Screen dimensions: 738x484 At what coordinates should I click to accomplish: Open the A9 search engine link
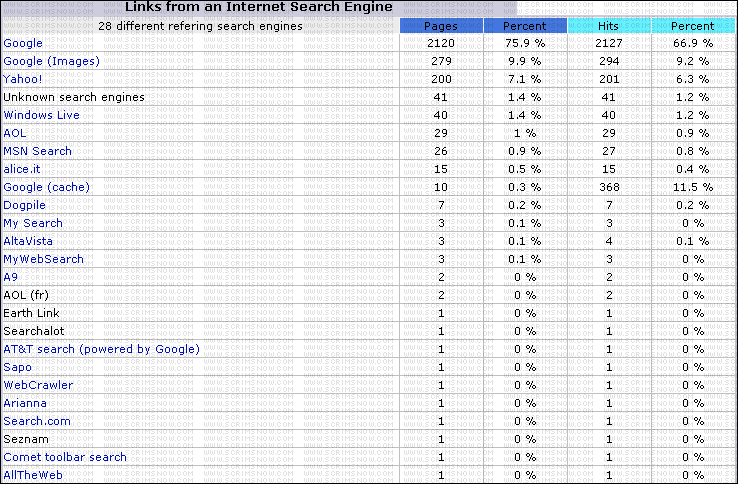point(10,277)
